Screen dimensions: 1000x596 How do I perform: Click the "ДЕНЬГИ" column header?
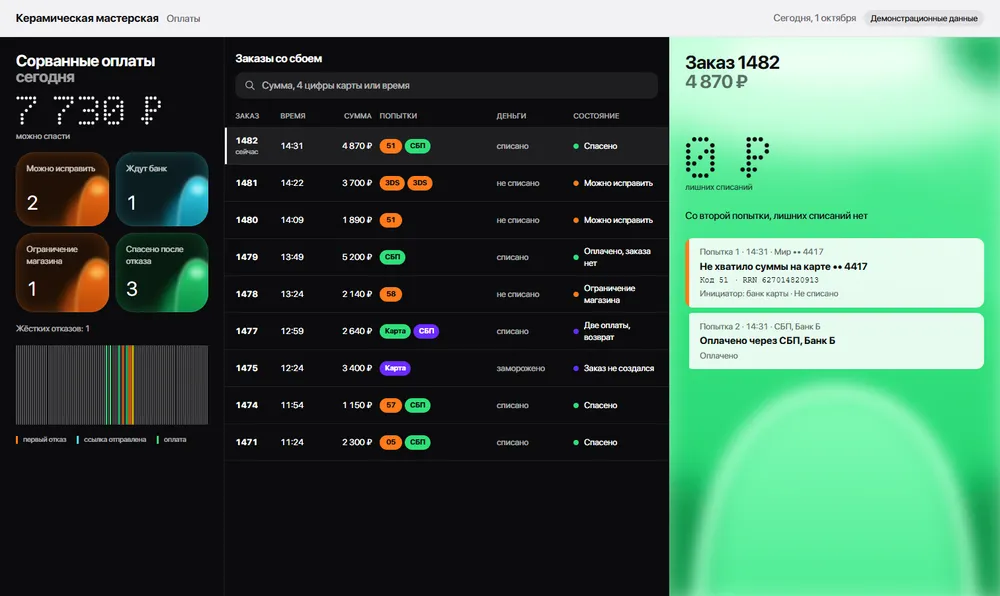(x=511, y=116)
